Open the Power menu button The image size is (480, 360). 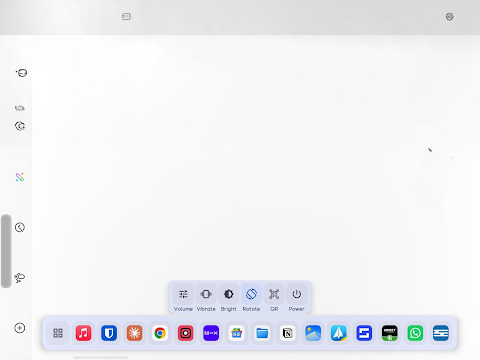point(297,298)
